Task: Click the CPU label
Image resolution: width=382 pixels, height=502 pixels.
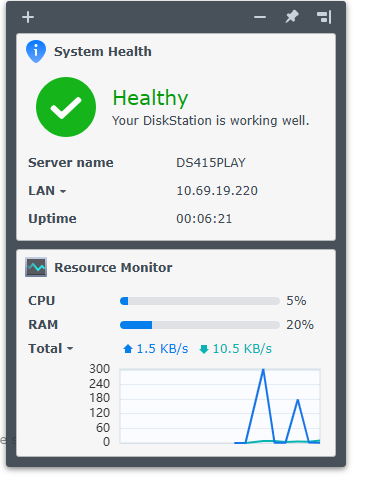Action: 42,301
